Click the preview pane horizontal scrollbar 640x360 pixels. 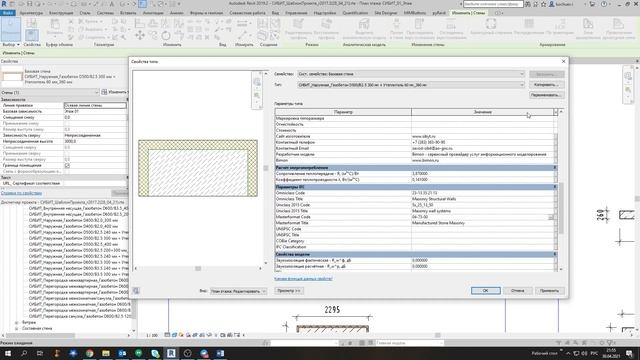(x=198, y=269)
